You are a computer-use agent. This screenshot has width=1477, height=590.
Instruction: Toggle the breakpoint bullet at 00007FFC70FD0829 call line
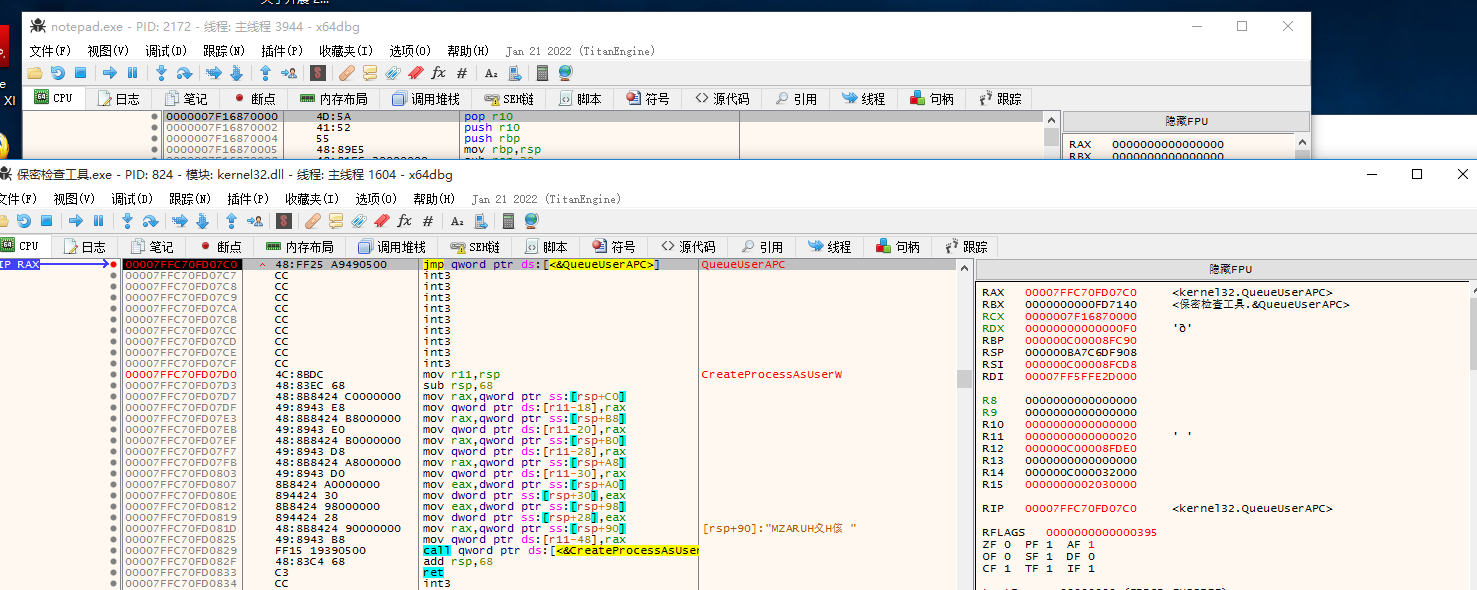point(114,550)
